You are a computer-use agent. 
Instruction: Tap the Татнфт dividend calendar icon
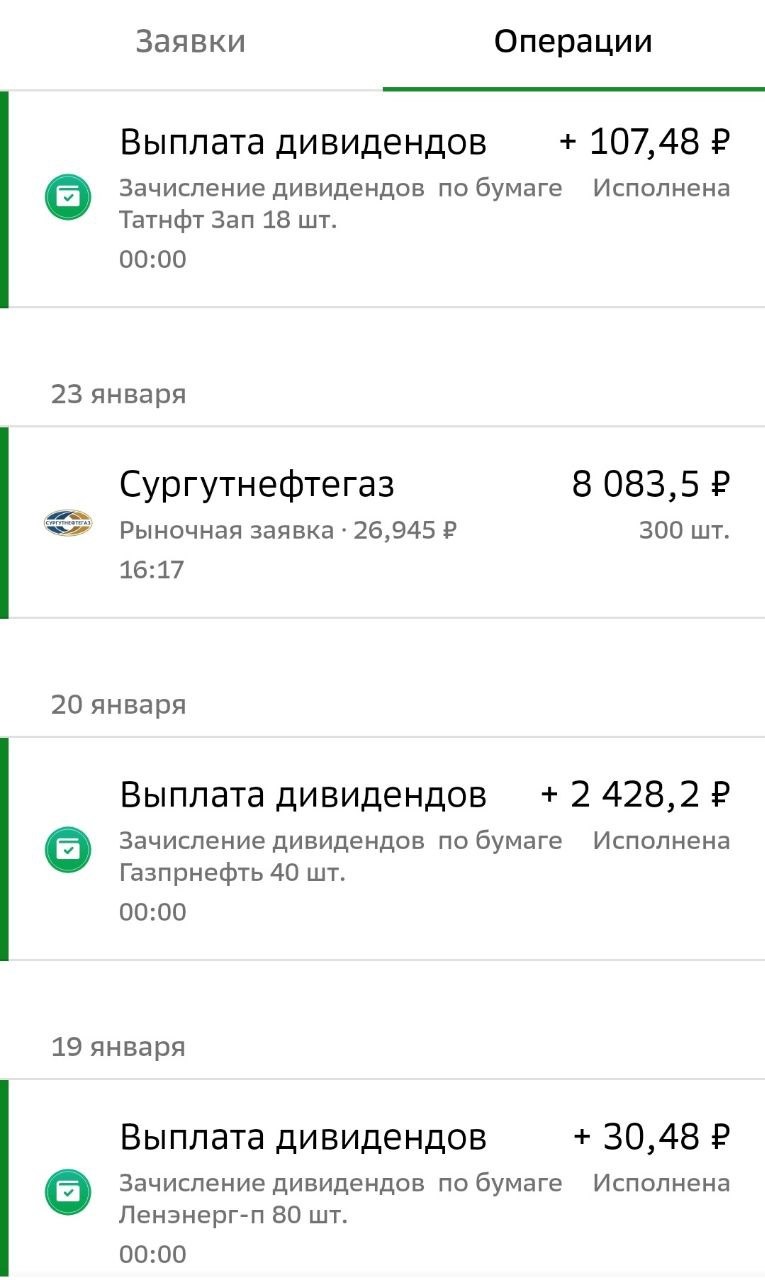tap(68, 197)
